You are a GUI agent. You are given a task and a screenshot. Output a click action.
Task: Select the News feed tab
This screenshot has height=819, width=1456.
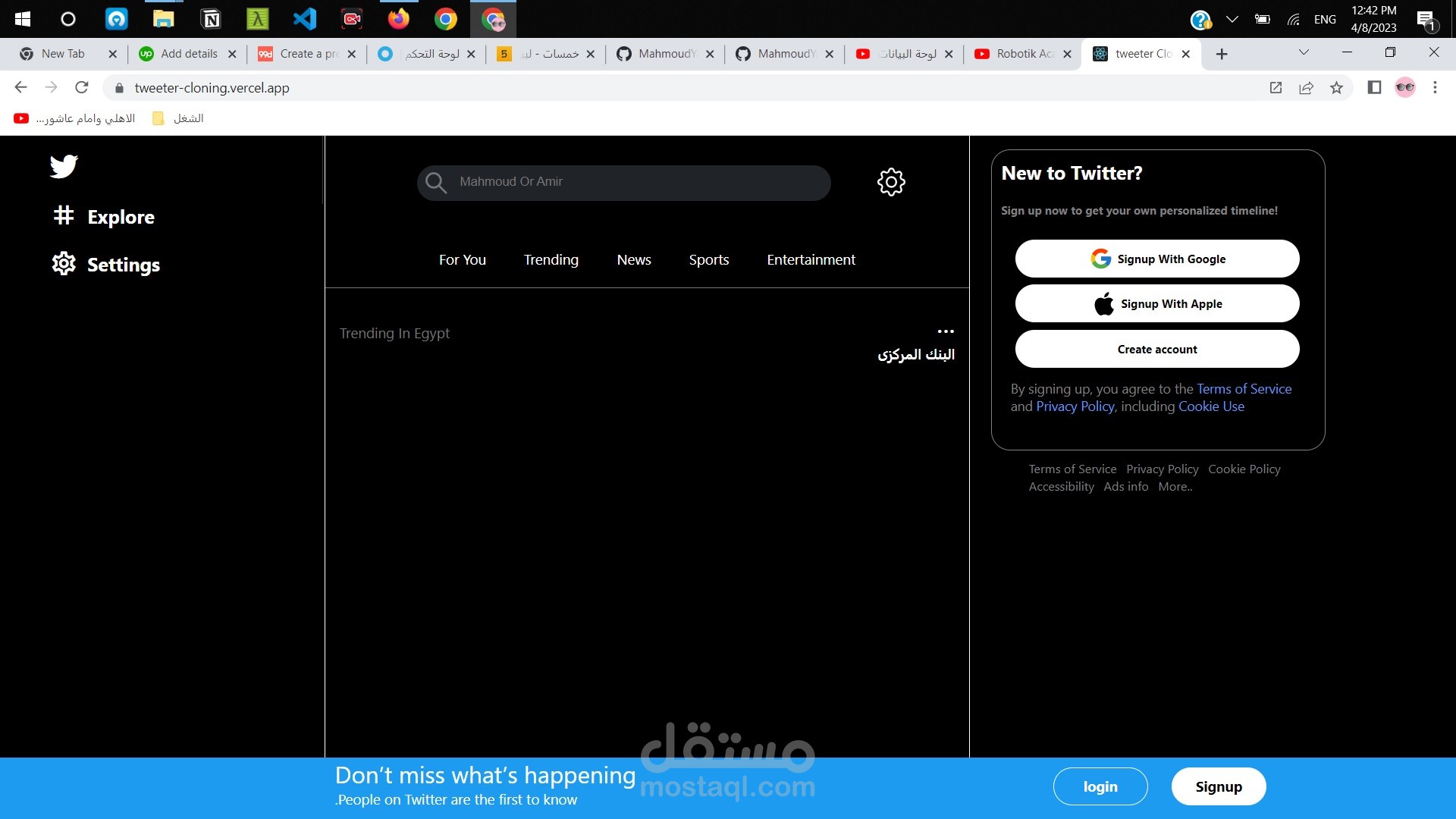634,259
